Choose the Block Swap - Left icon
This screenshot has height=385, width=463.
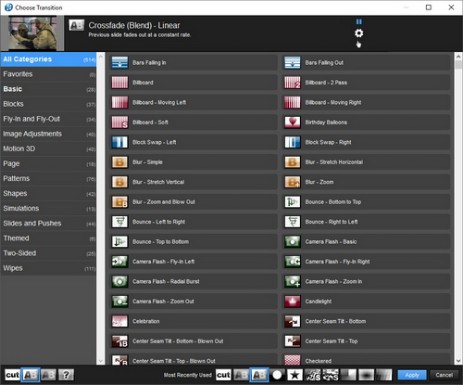pos(120,142)
